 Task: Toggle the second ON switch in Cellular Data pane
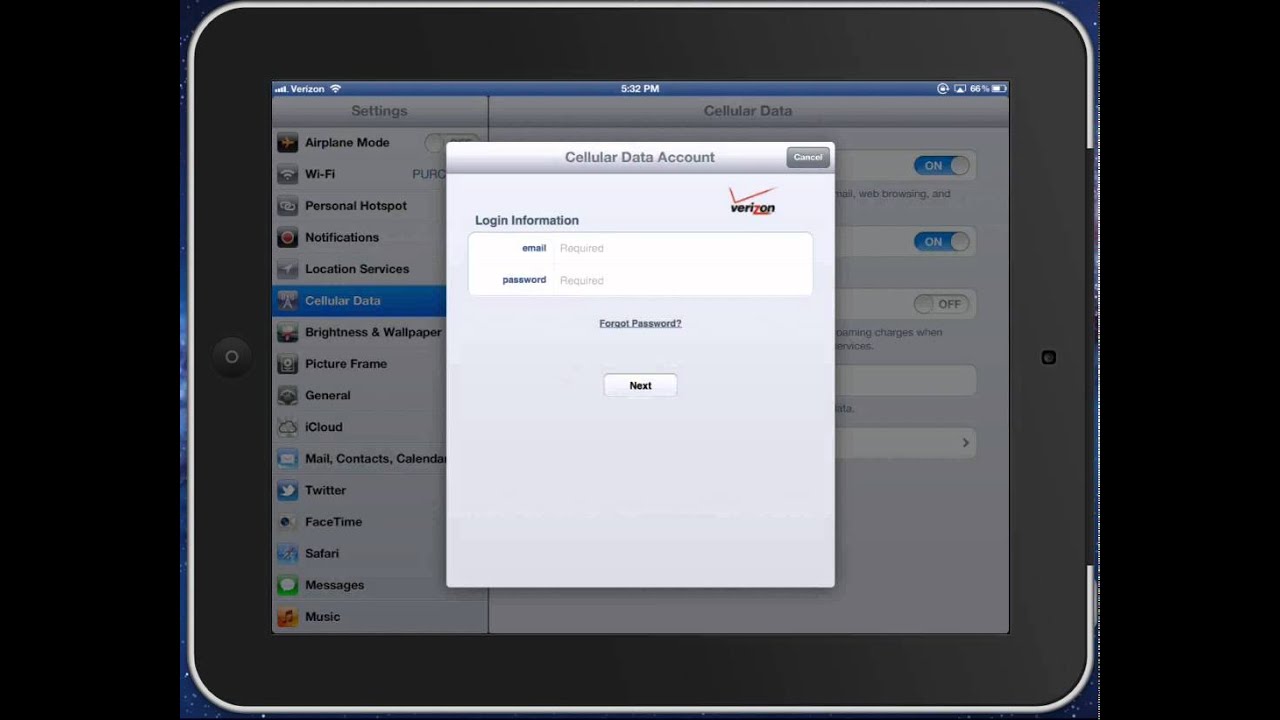click(941, 242)
